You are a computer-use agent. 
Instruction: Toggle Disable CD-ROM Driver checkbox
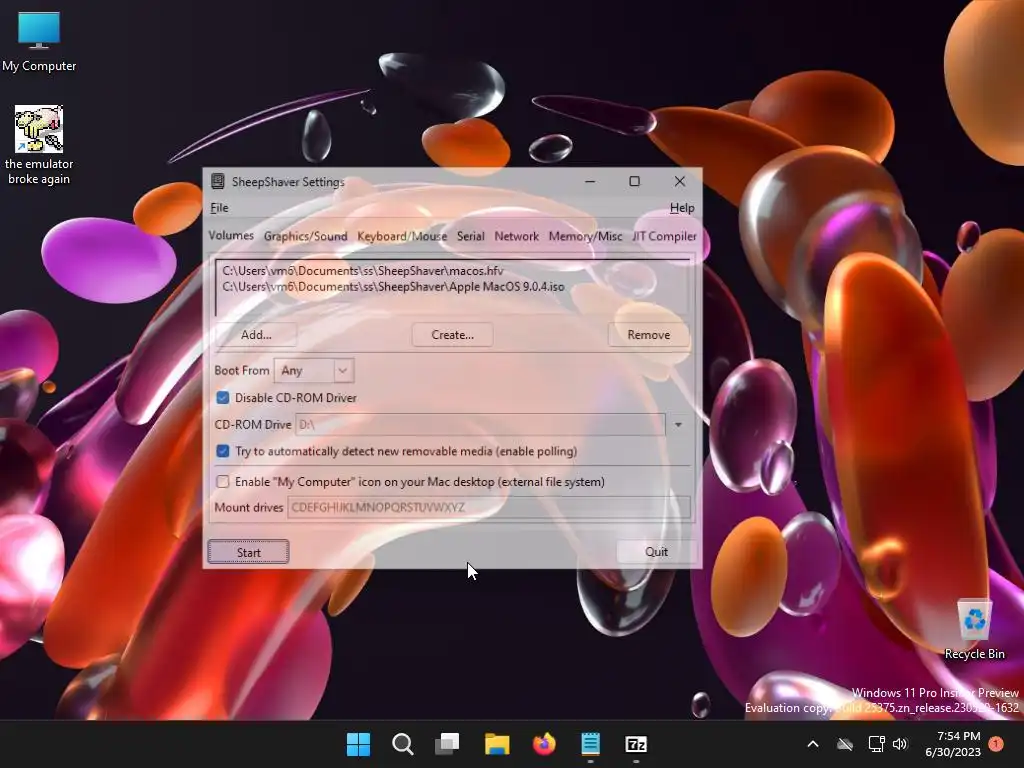pos(223,398)
